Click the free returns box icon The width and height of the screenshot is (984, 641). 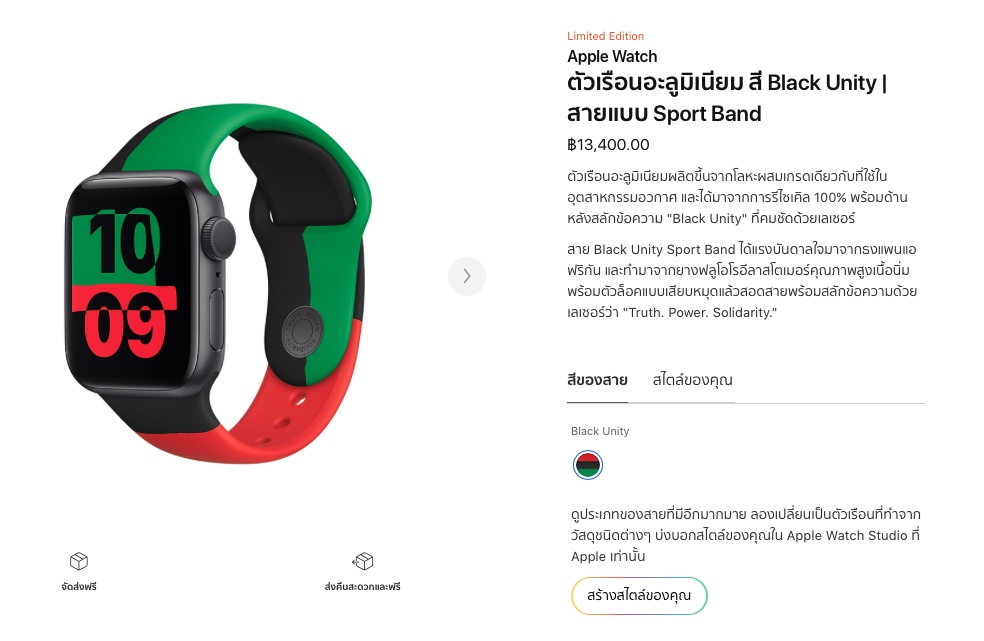363,561
